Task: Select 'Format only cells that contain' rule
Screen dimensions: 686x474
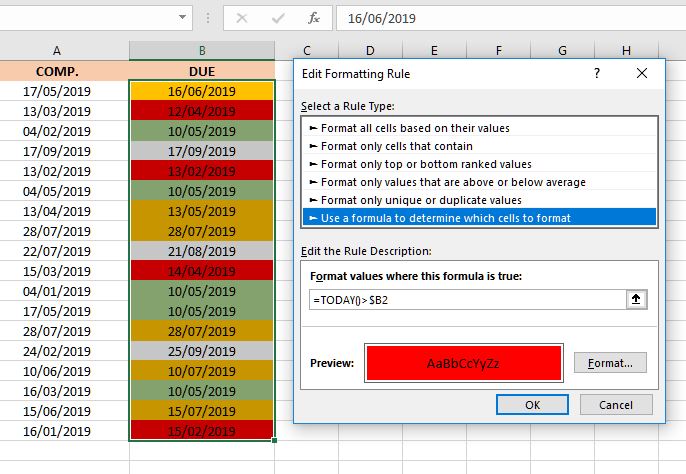Action: [x=479, y=146]
